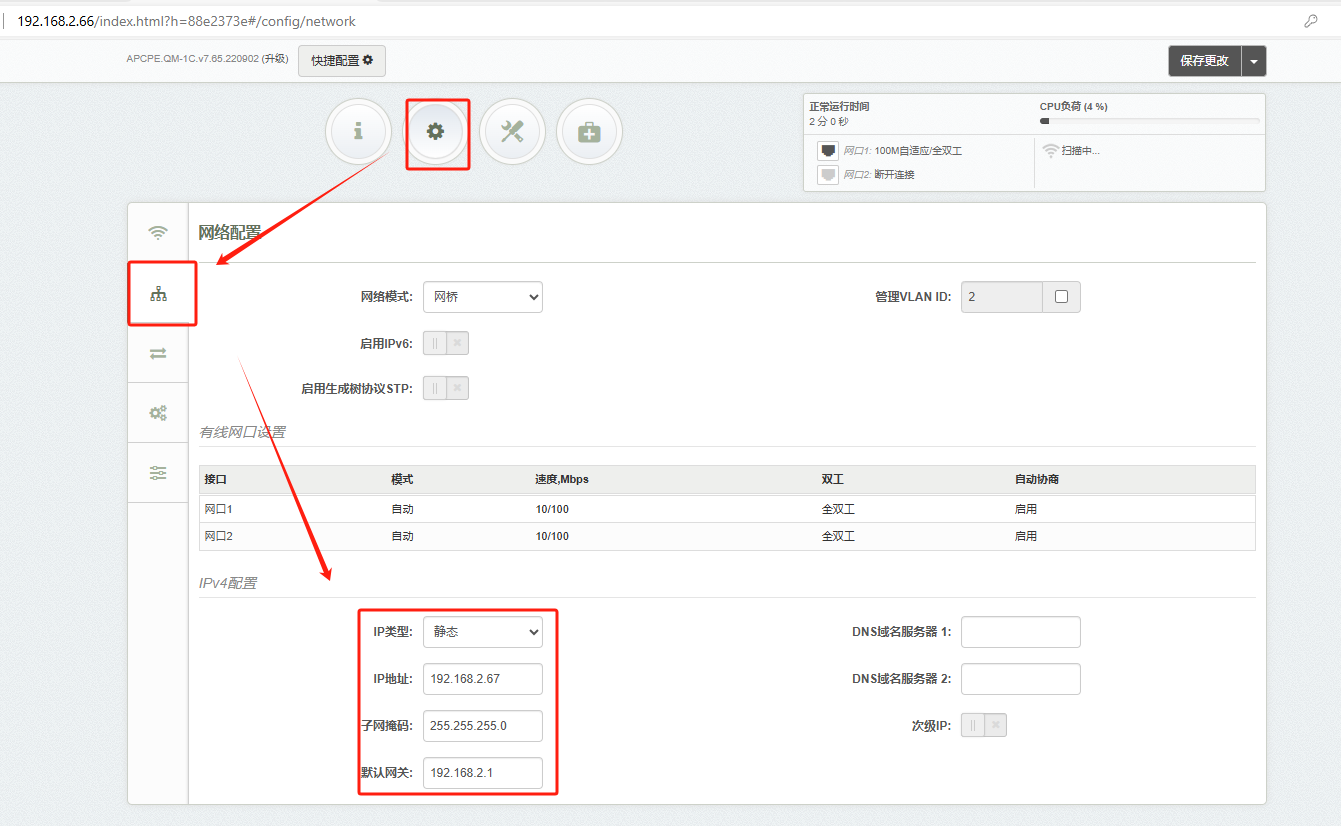Viewport: 1341px width, 826px height.
Task: Toggle the secondary IP switch
Action: tap(983, 725)
